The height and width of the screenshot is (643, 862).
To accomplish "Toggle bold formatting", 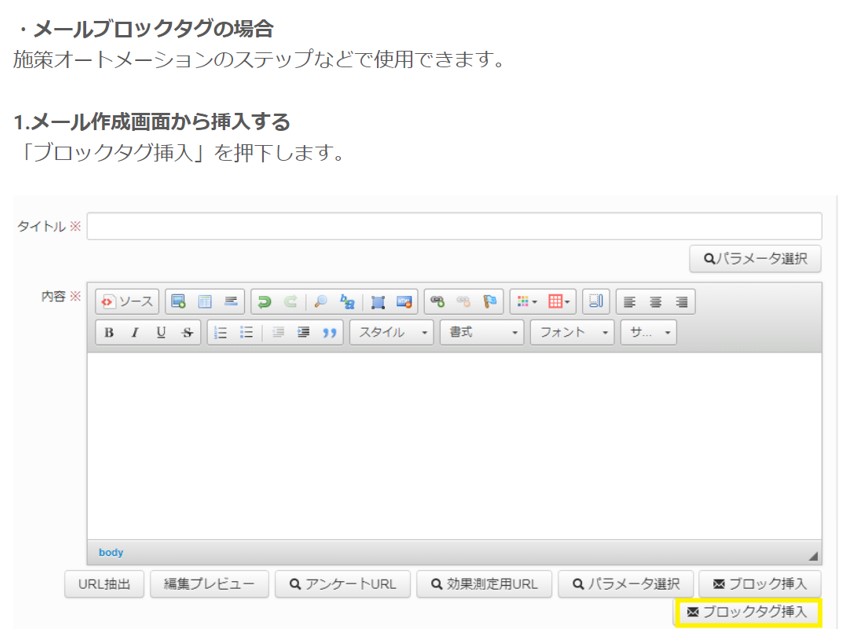I will pos(109,333).
